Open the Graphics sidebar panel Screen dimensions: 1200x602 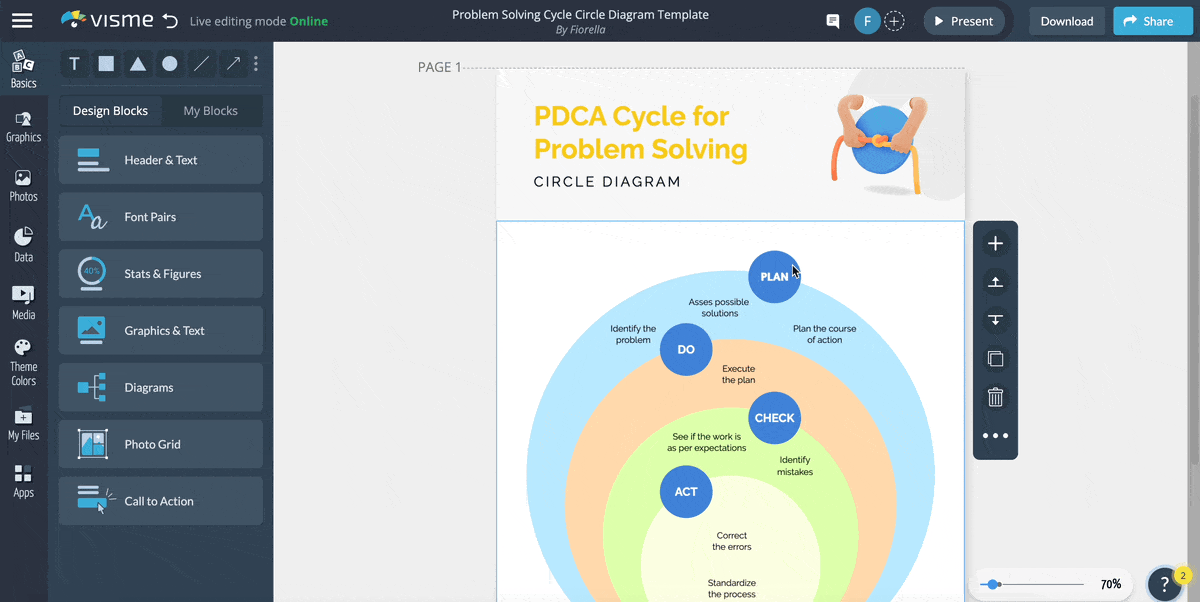click(x=23, y=125)
